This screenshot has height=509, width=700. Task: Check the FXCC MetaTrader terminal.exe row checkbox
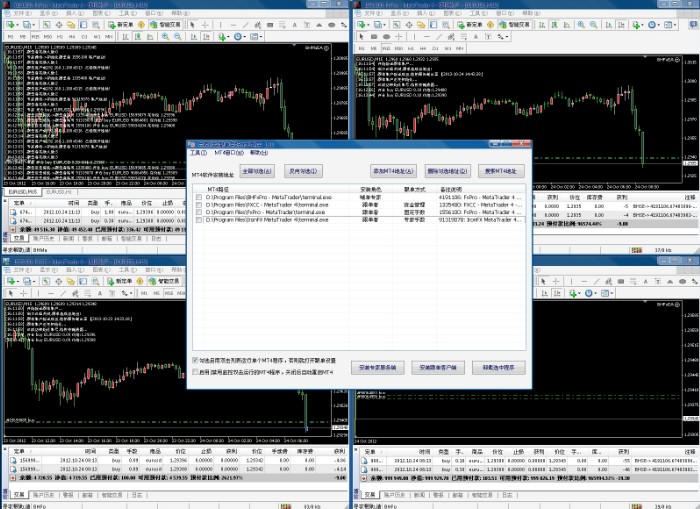click(x=199, y=204)
